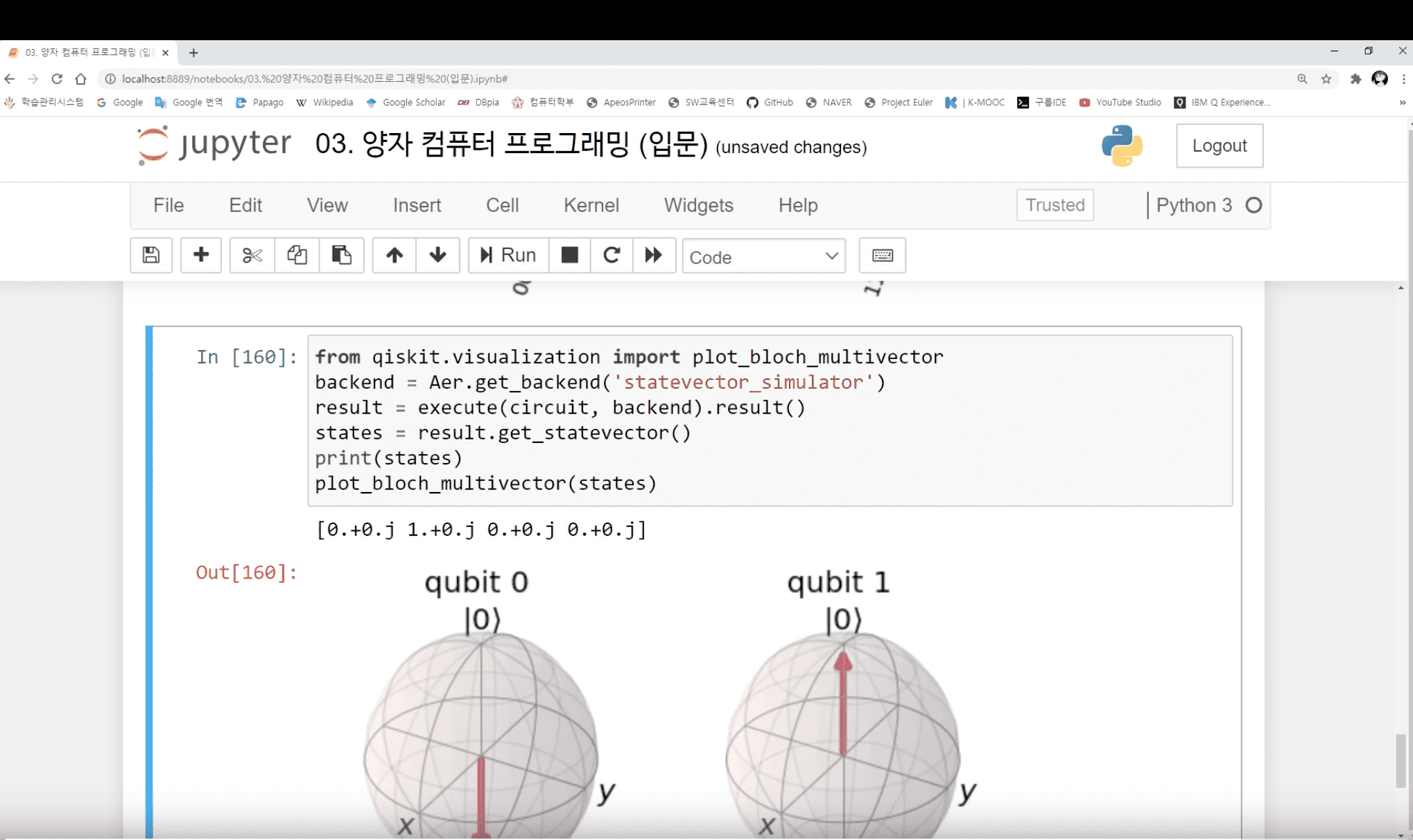Open the Insert menu
Image resolution: width=1413 pixels, height=840 pixels.
coord(417,205)
